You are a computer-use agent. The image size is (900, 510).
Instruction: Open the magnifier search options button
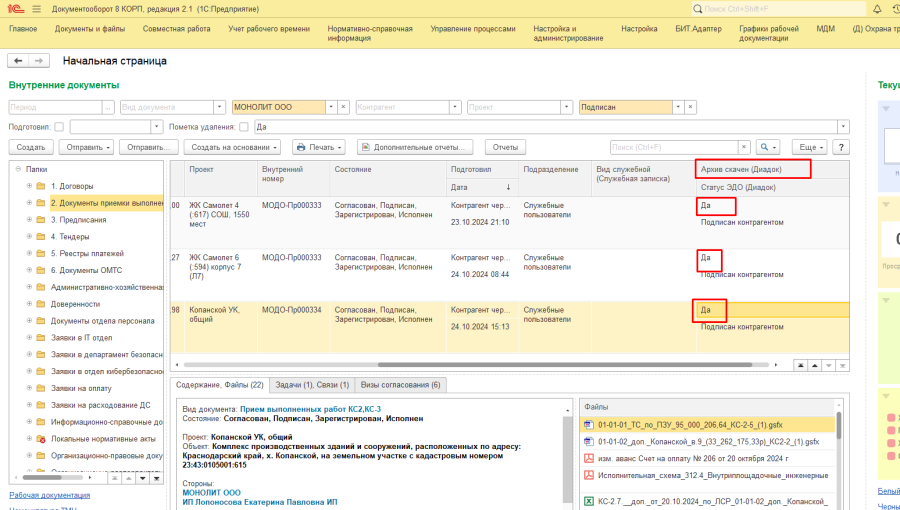[769, 147]
